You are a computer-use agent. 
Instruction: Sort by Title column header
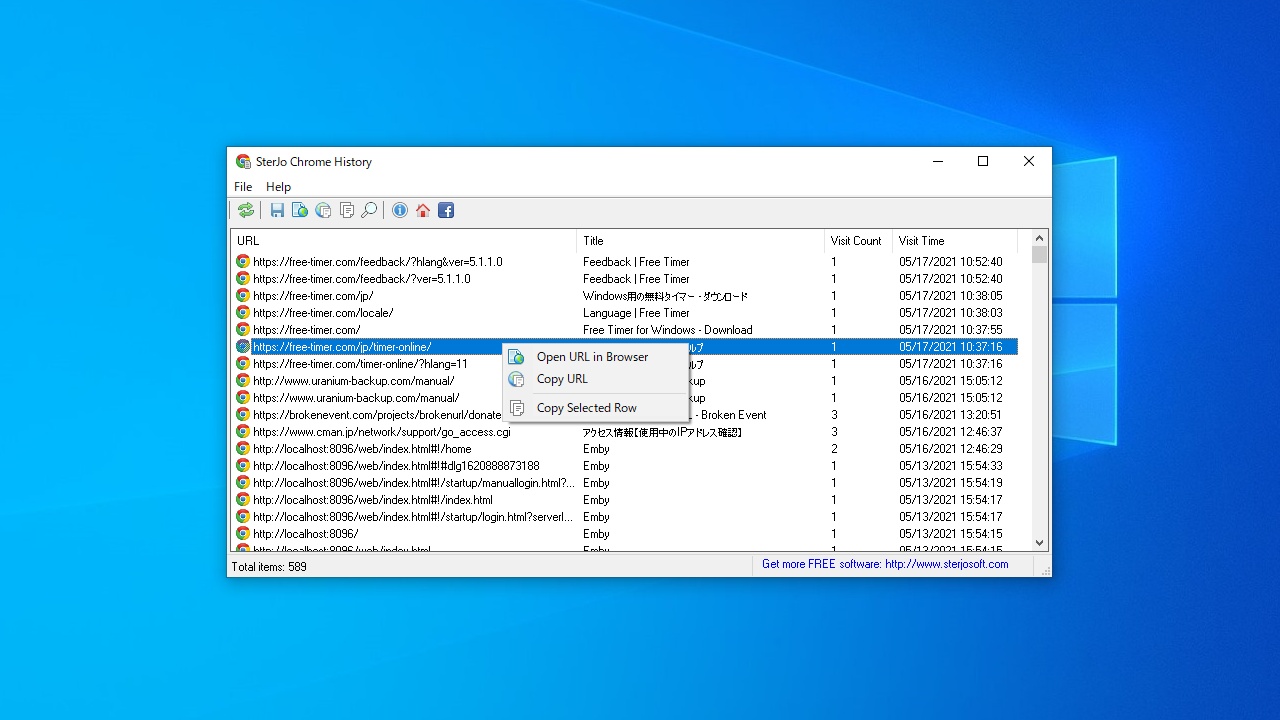coord(701,241)
